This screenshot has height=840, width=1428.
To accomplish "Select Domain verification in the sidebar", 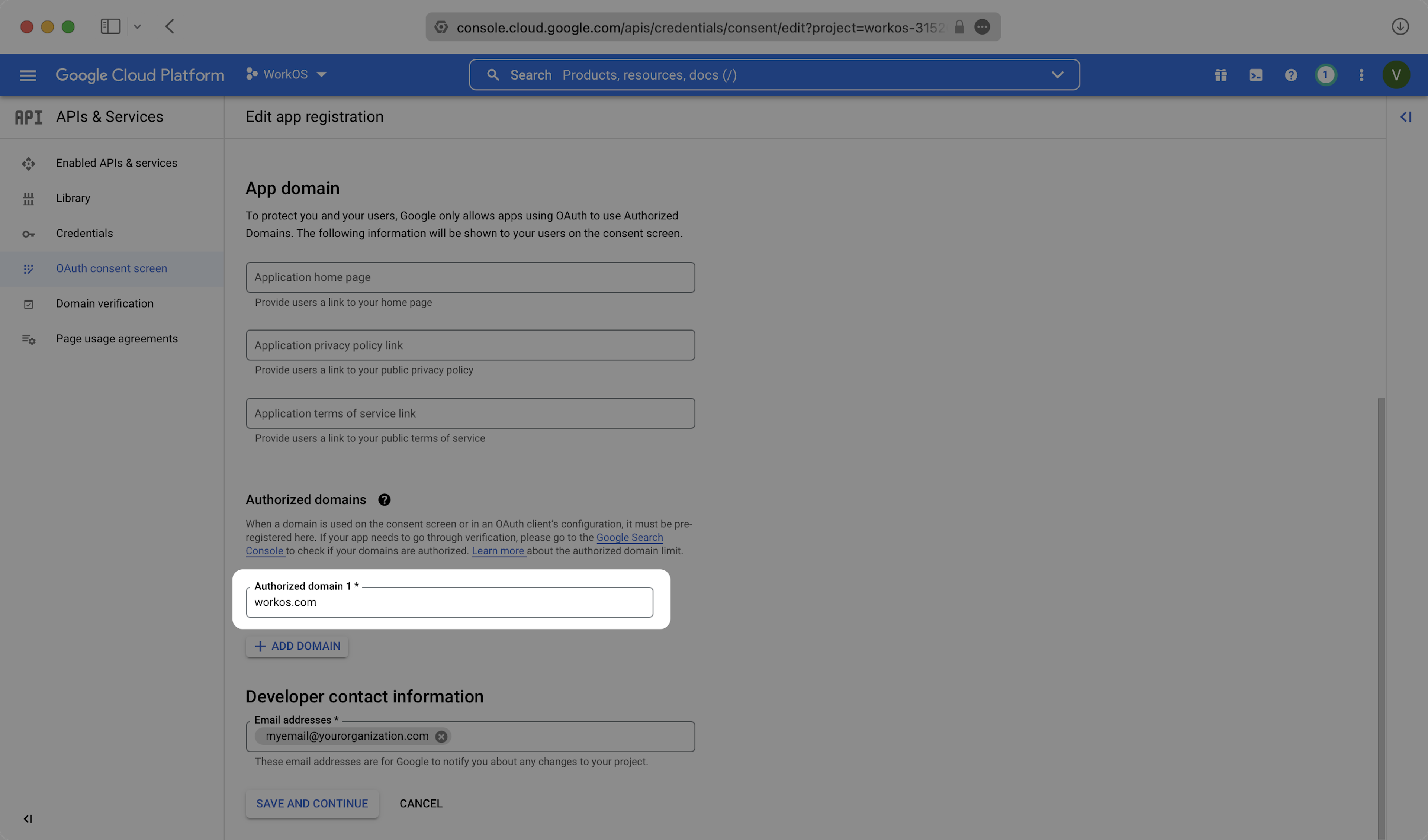I will pos(104,303).
